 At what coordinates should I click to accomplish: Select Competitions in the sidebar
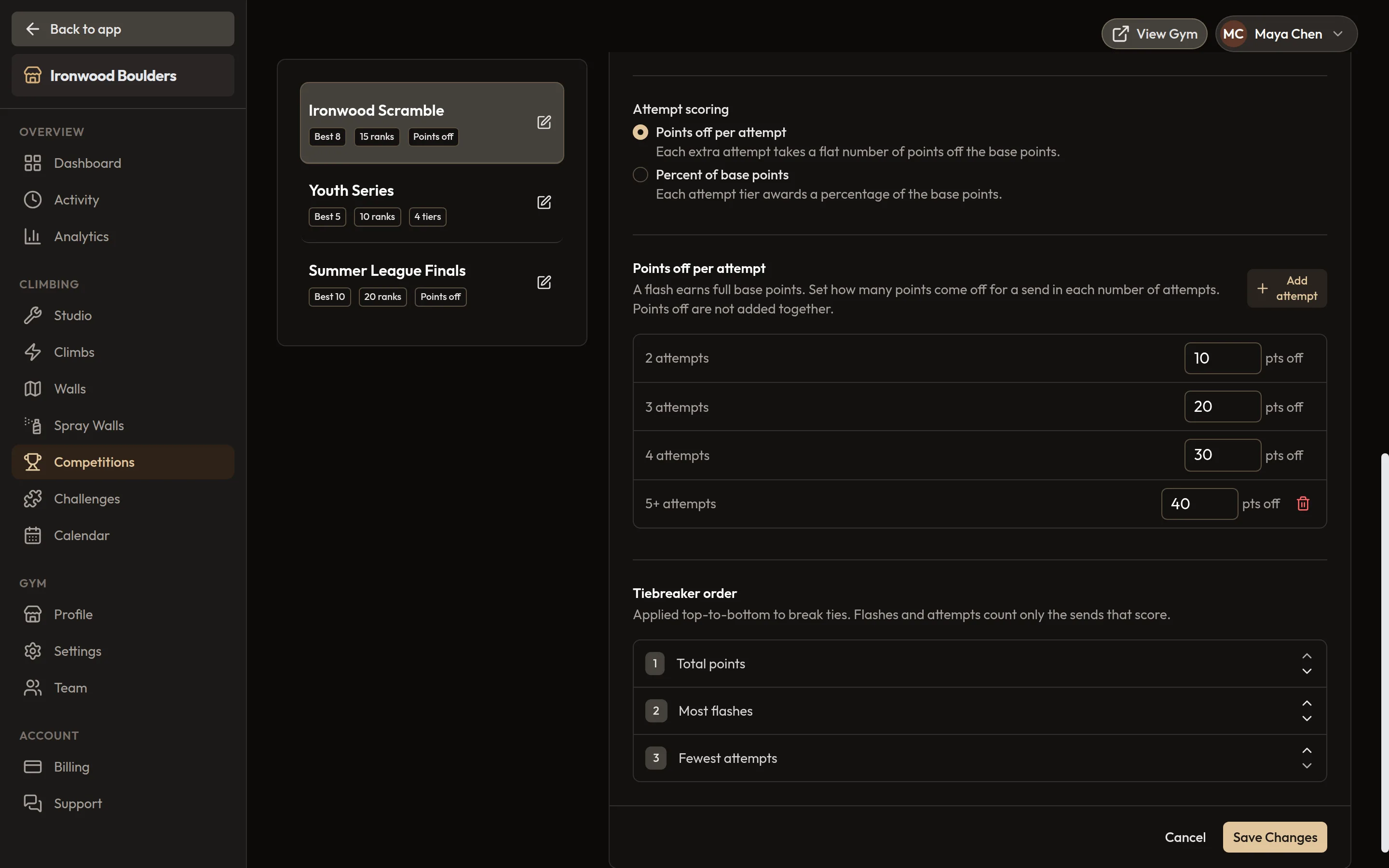point(123,462)
